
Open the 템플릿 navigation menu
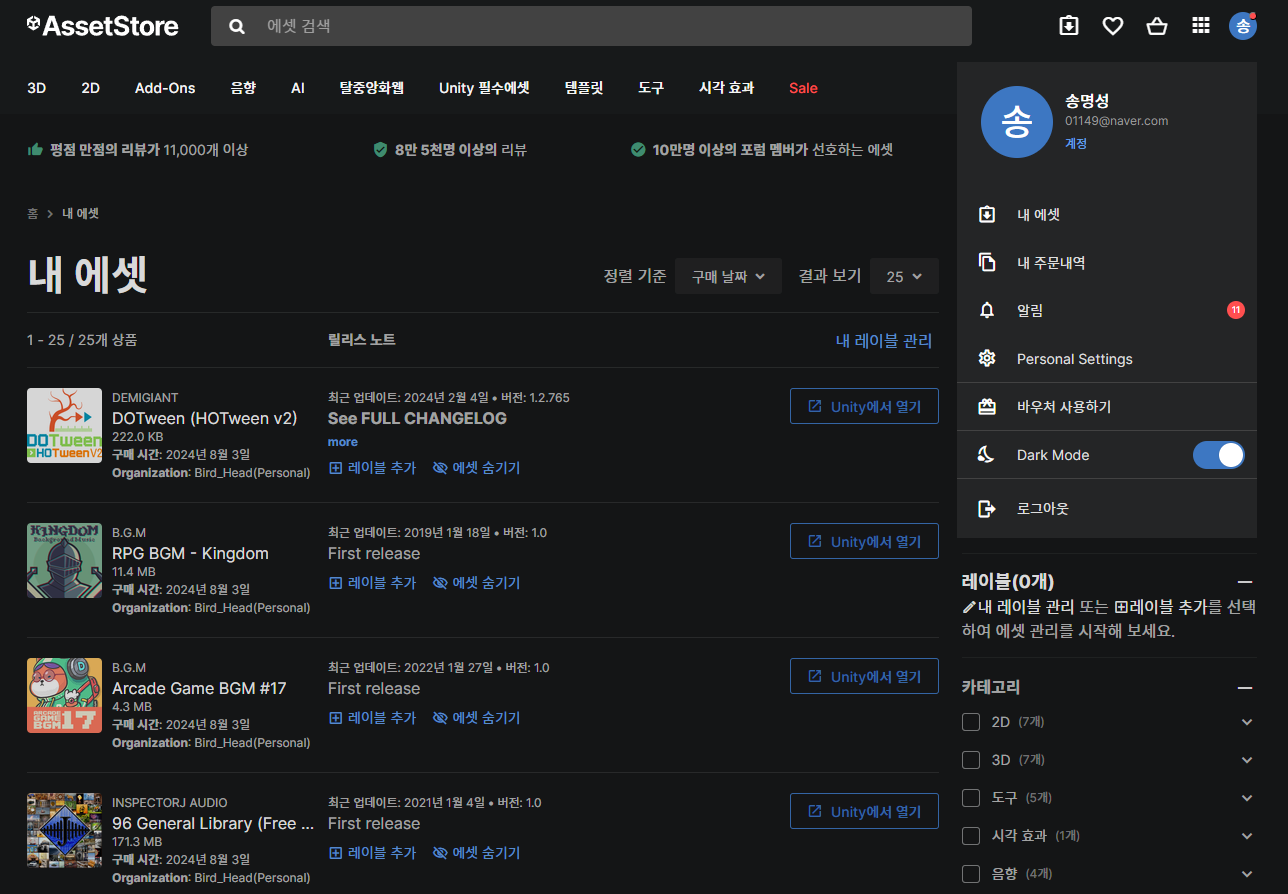pyautogui.click(x=584, y=88)
